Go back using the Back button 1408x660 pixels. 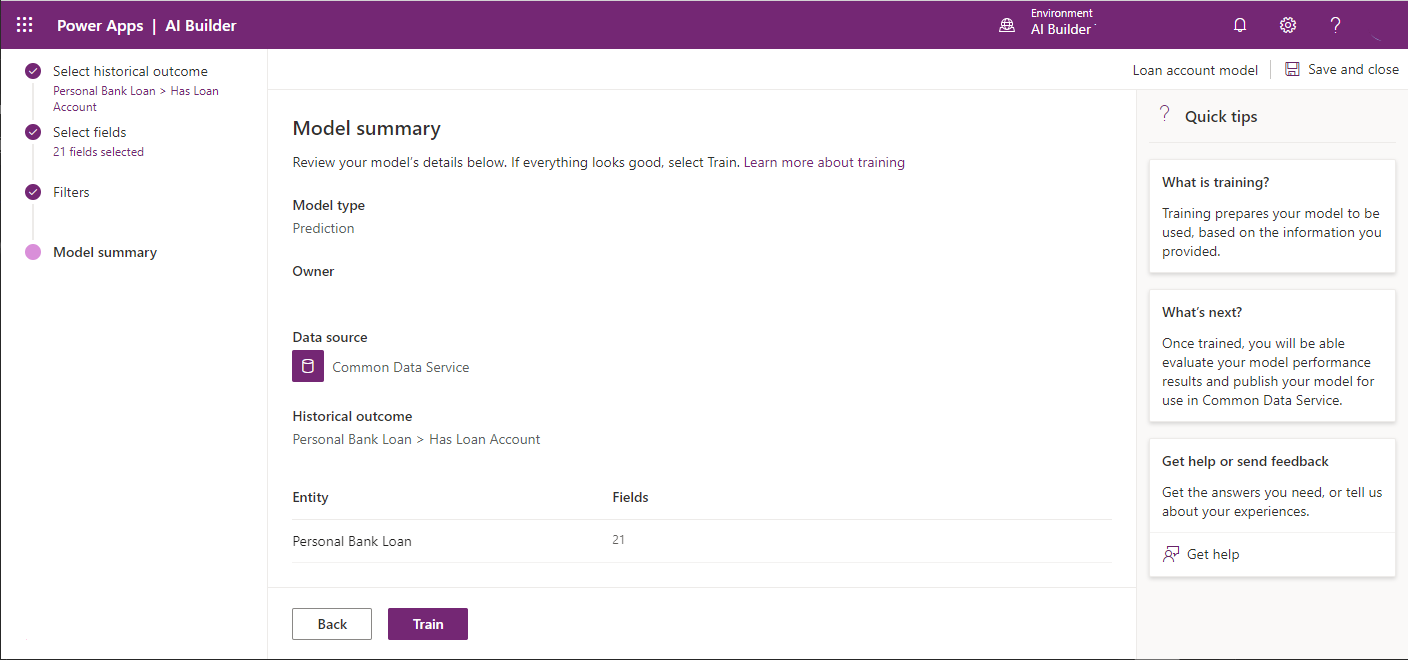tap(331, 623)
